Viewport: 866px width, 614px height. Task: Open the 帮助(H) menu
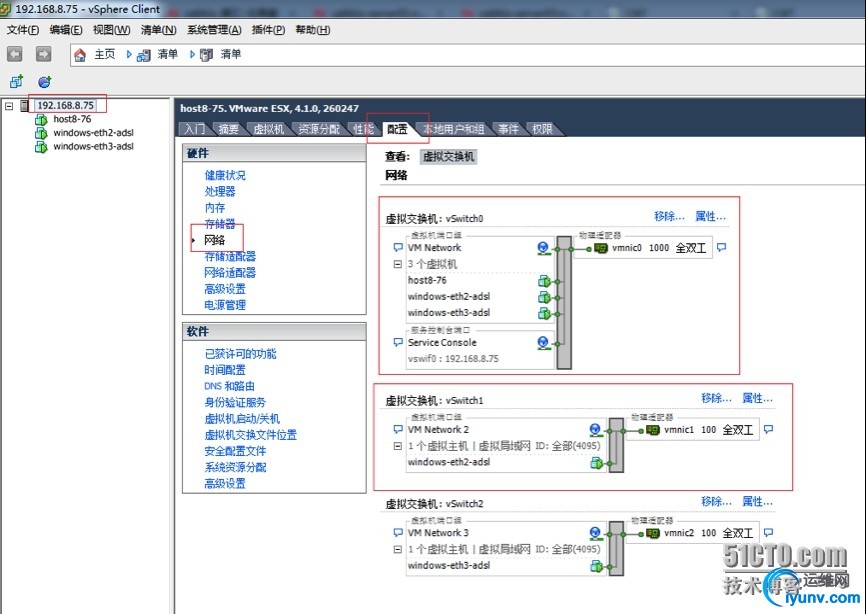point(313,30)
